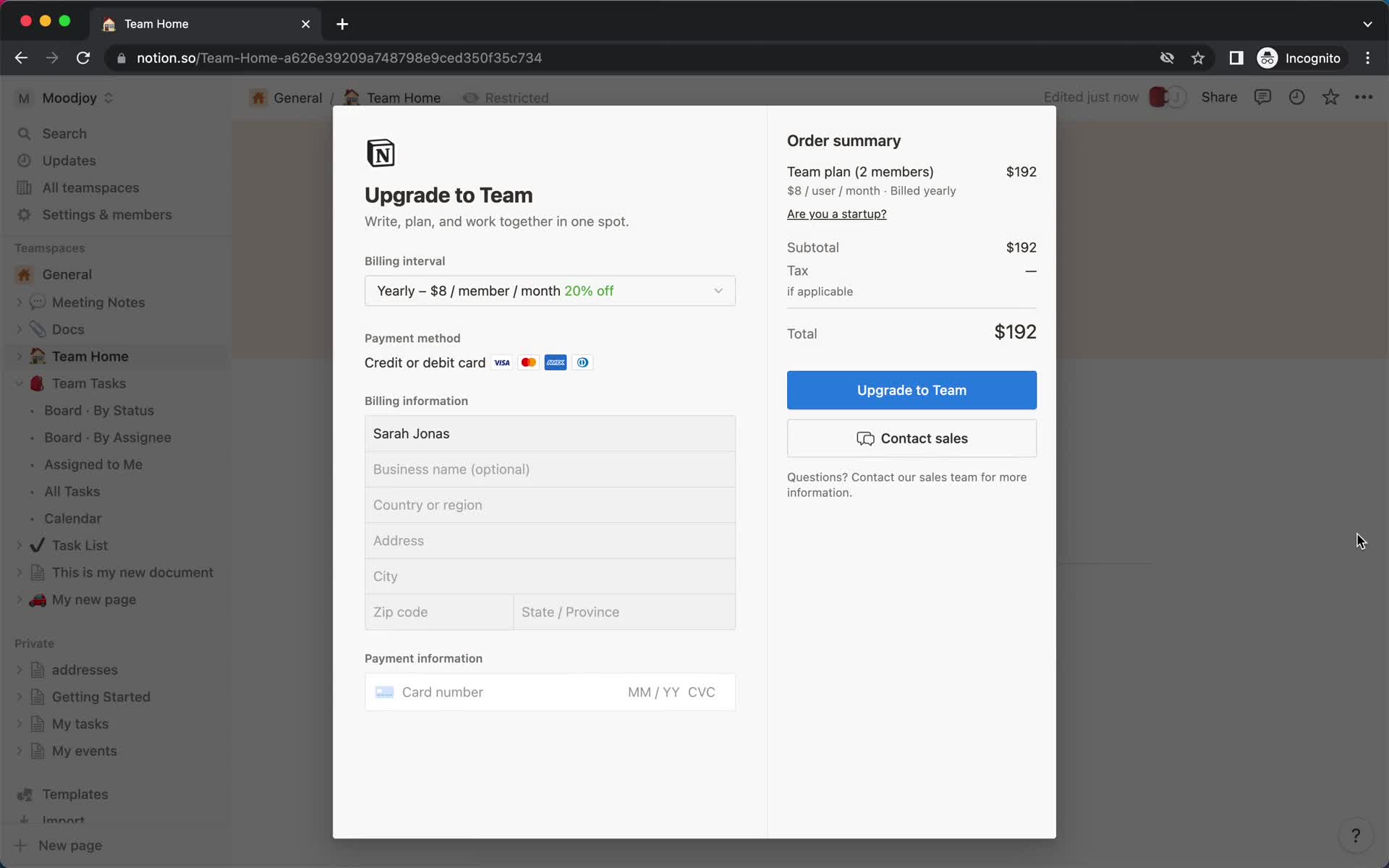The image size is (1389, 868).
Task: Click the Updates clock icon in sidebar
Action: tap(24, 161)
